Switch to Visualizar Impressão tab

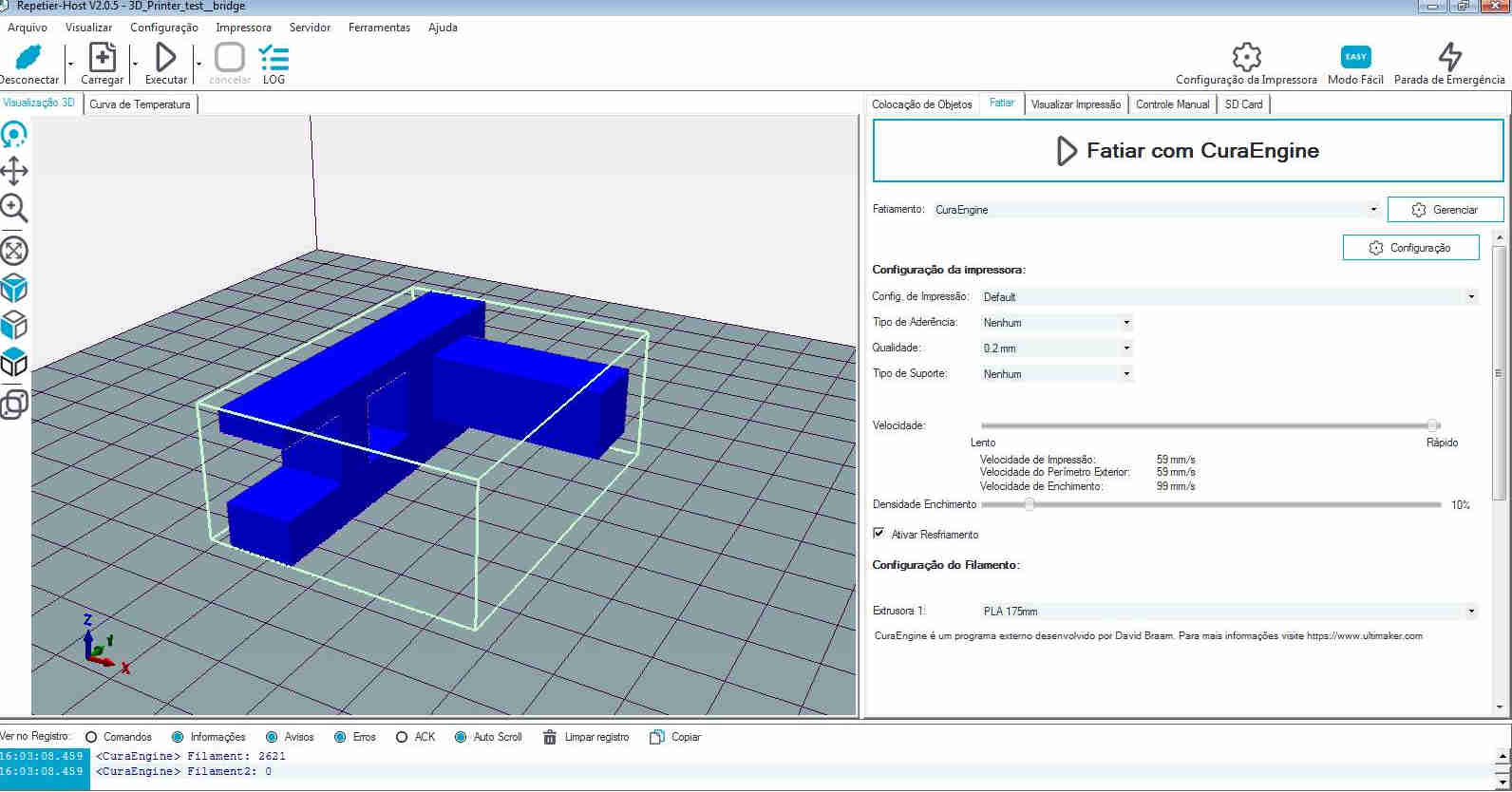(1076, 104)
